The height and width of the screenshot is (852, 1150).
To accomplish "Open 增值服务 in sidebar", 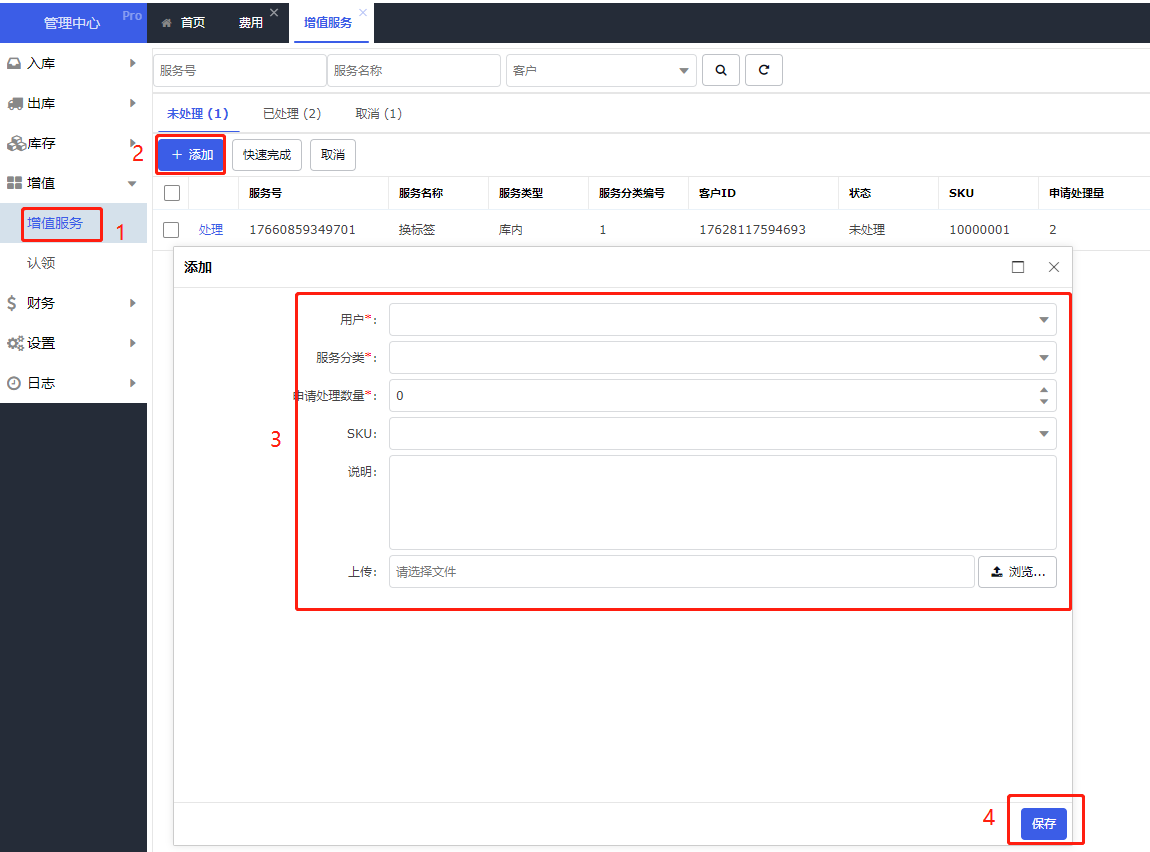I will 55,223.
